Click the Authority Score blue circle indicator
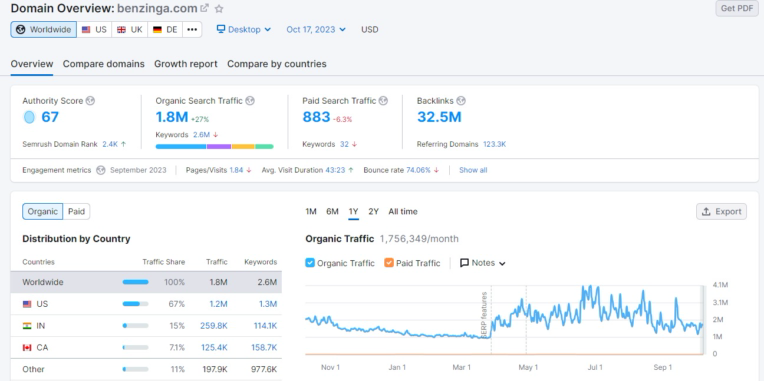764x381 pixels. point(29,117)
